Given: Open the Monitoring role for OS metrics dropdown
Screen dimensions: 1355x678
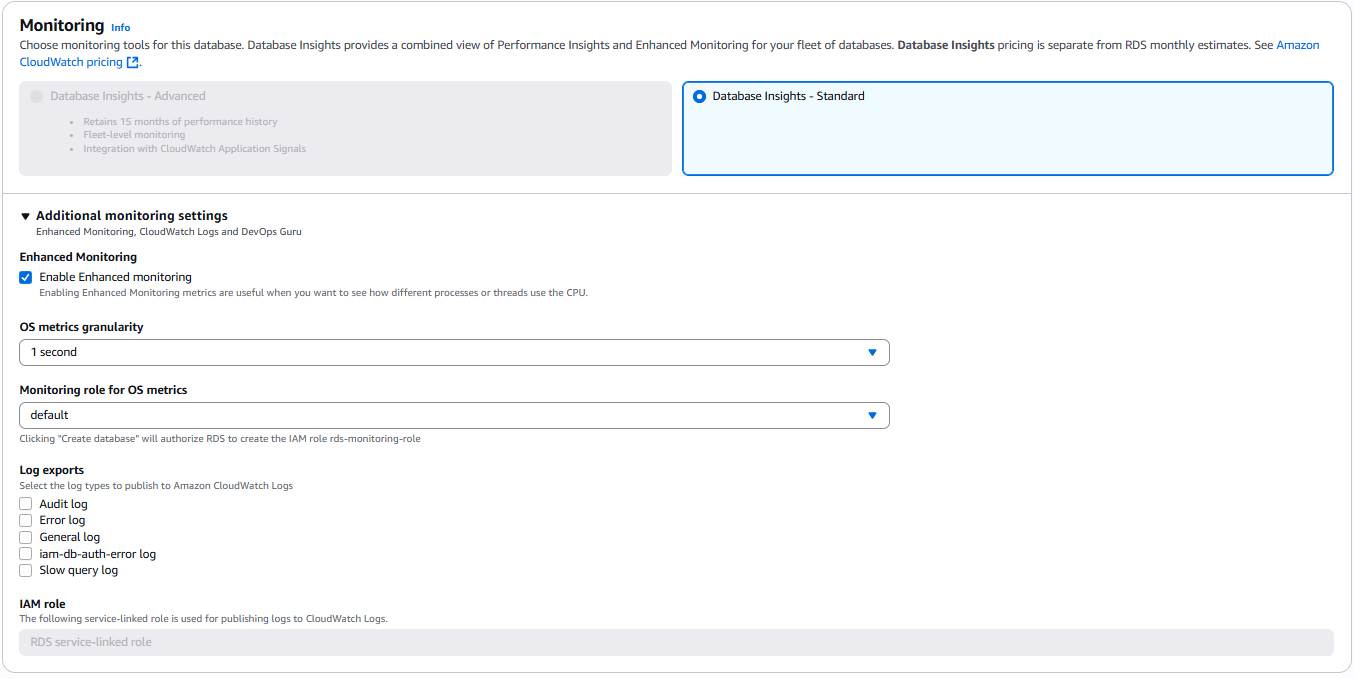Looking at the screenshot, I should point(454,415).
